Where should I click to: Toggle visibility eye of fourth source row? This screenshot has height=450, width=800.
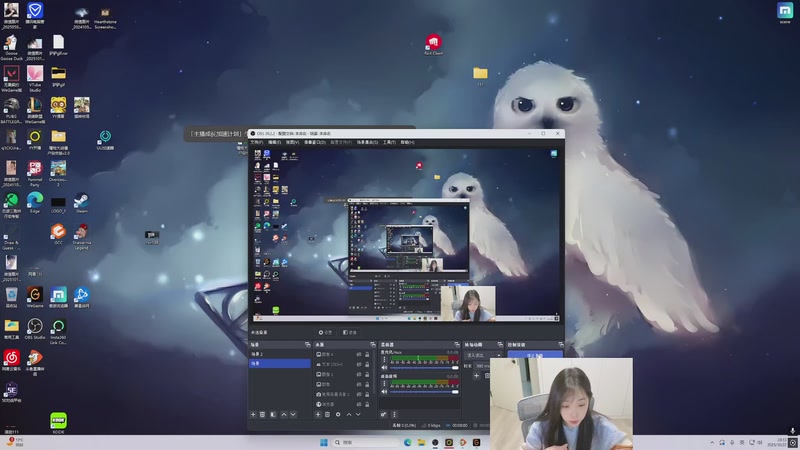point(359,384)
